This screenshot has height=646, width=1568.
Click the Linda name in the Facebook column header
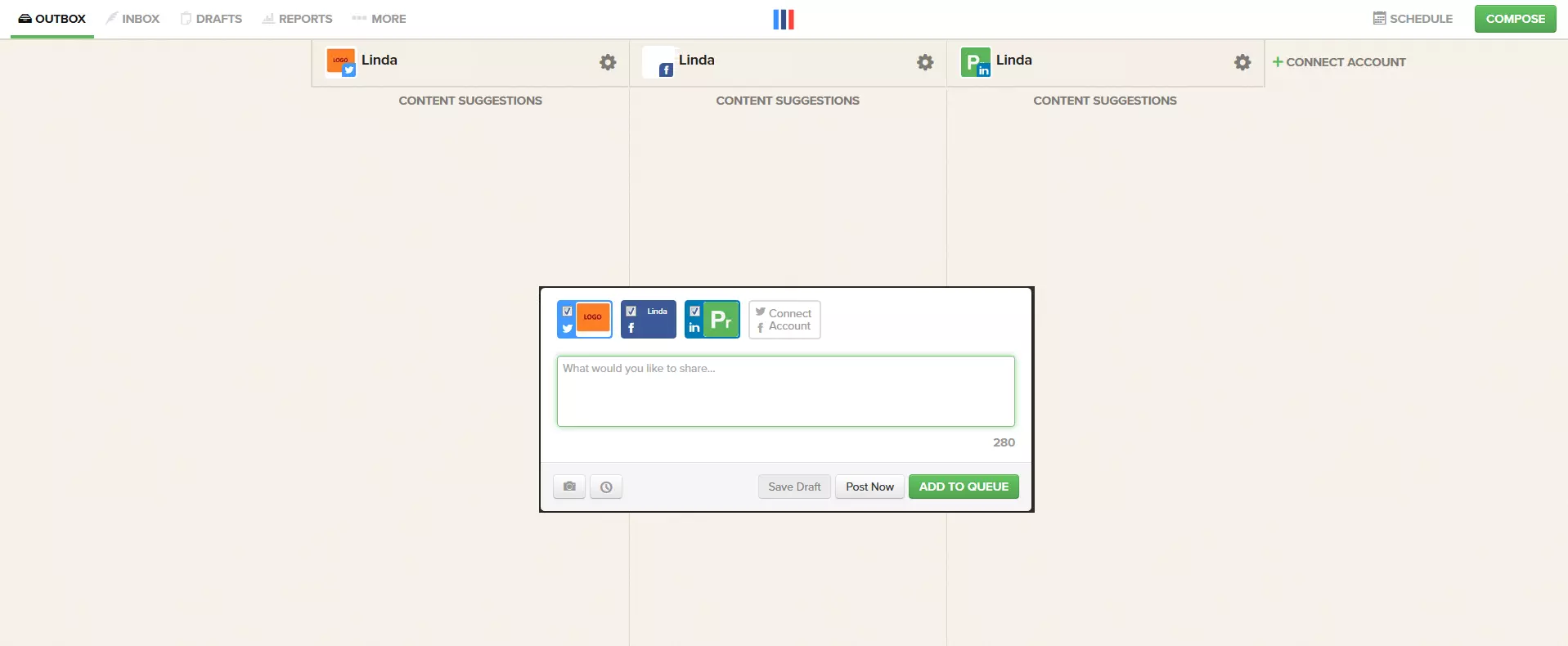(x=697, y=60)
